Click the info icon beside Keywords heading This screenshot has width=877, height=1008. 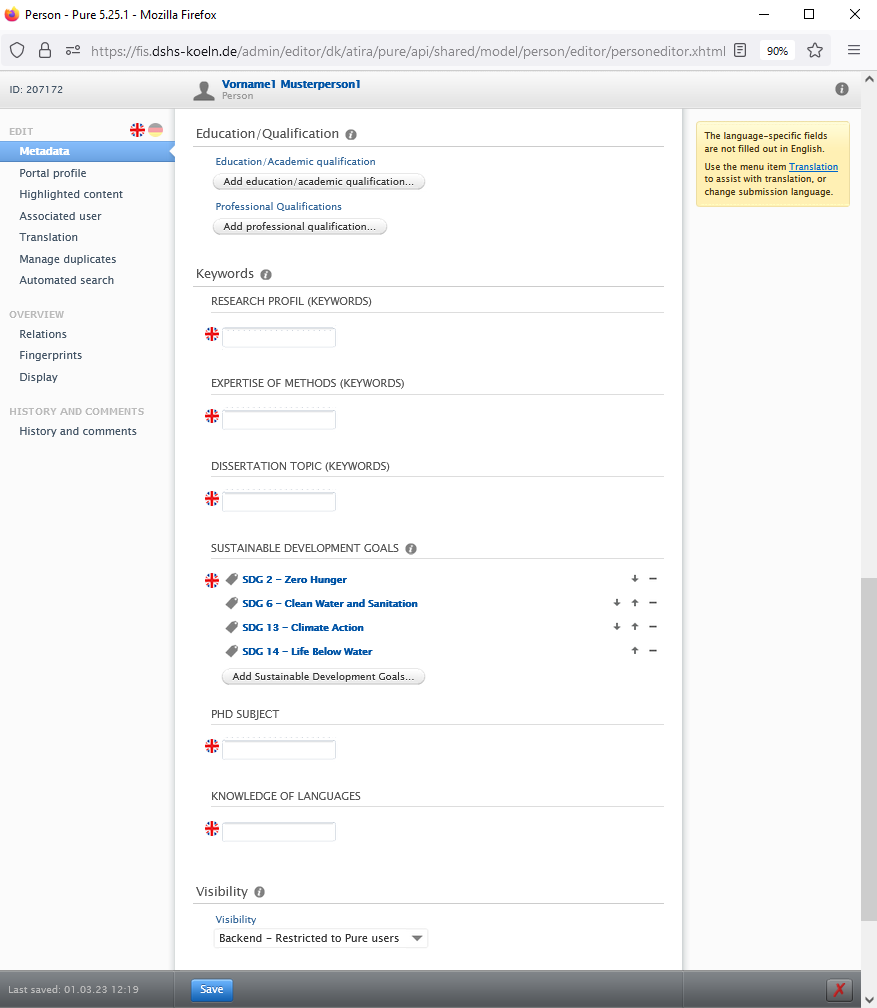tap(266, 274)
